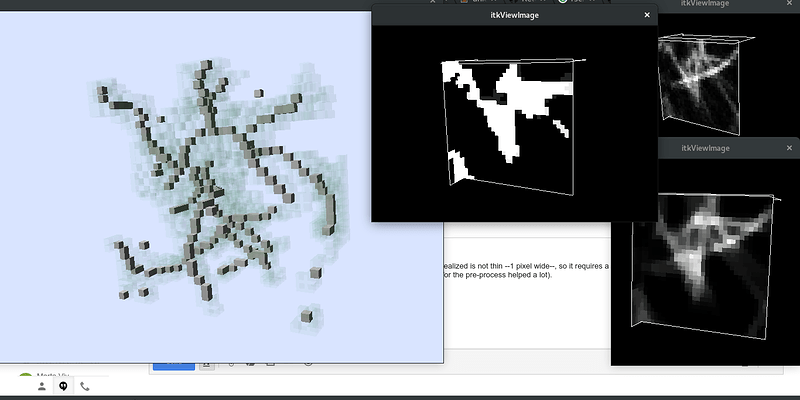The width and height of the screenshot is (800, 400).
Task: Click the icon right of the blue button
Action: [206, 366]
